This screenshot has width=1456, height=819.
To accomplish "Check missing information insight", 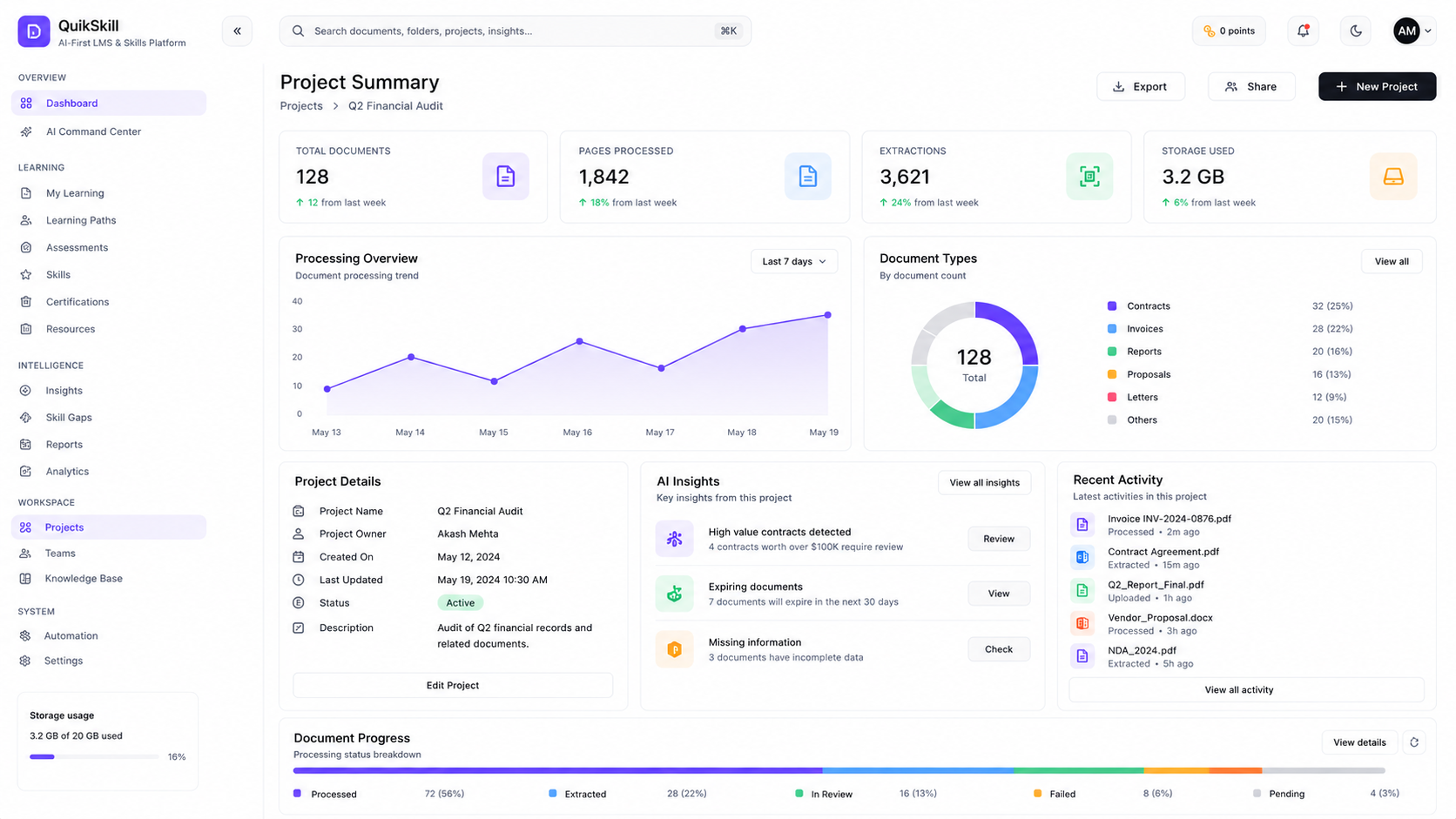I will tap(999, 649).
